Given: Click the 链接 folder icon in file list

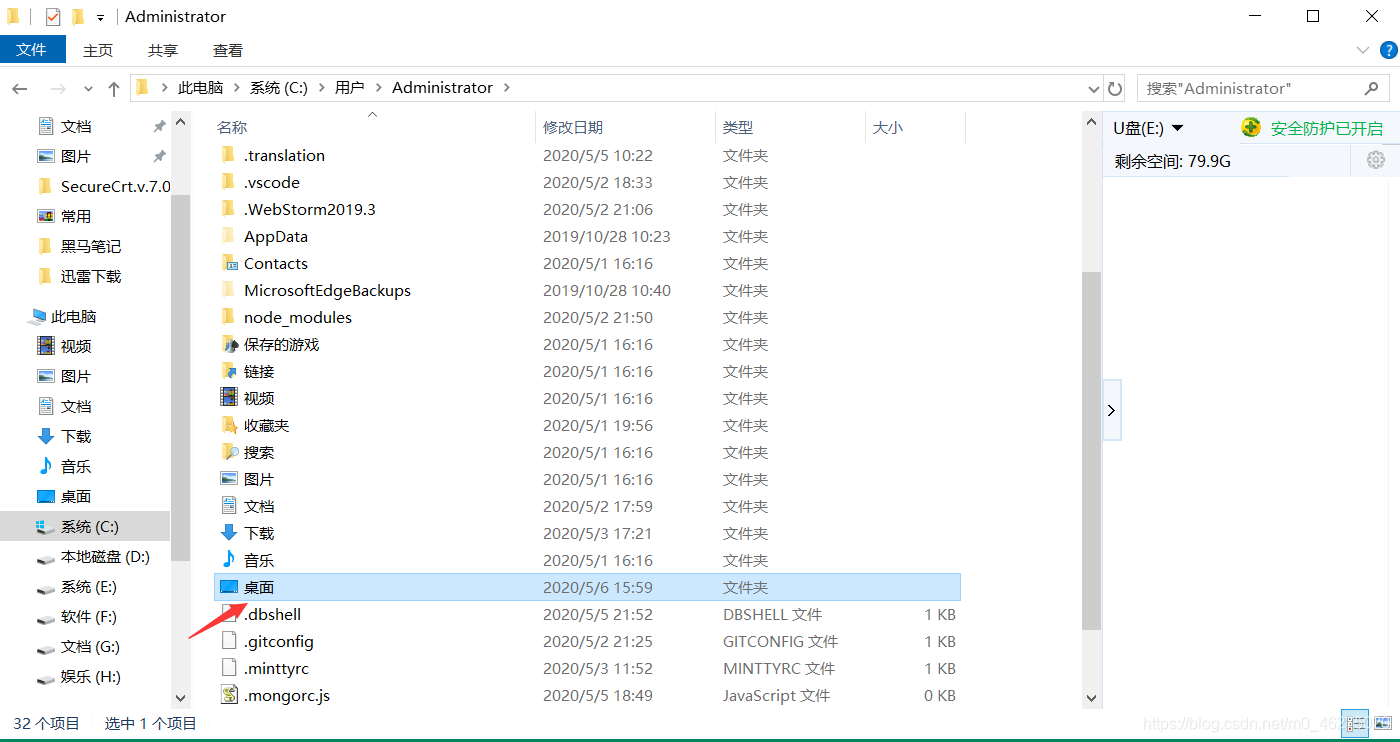Looking at the screenshot, I should 229,371.
